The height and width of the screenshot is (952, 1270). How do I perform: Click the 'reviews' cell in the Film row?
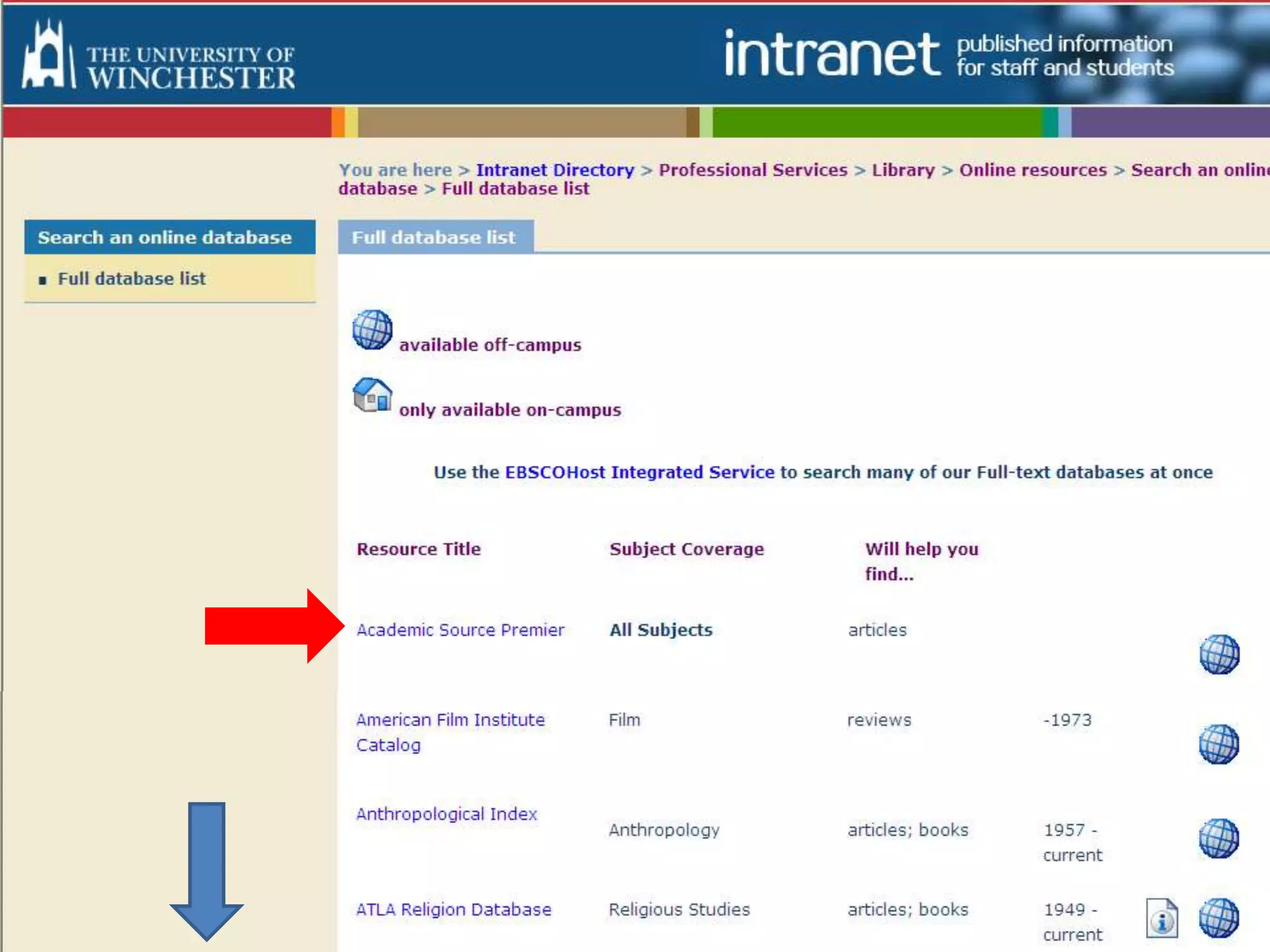pyautogui.click(x=879, y=720)
